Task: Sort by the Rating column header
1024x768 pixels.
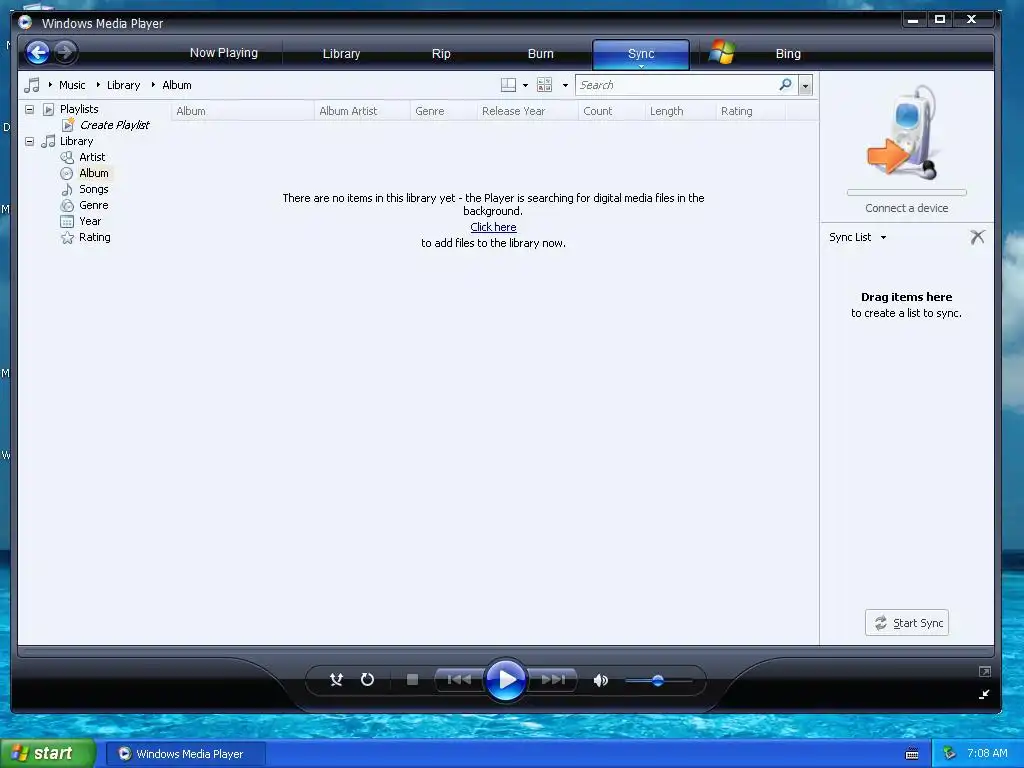Action: [x=751, y=111]
